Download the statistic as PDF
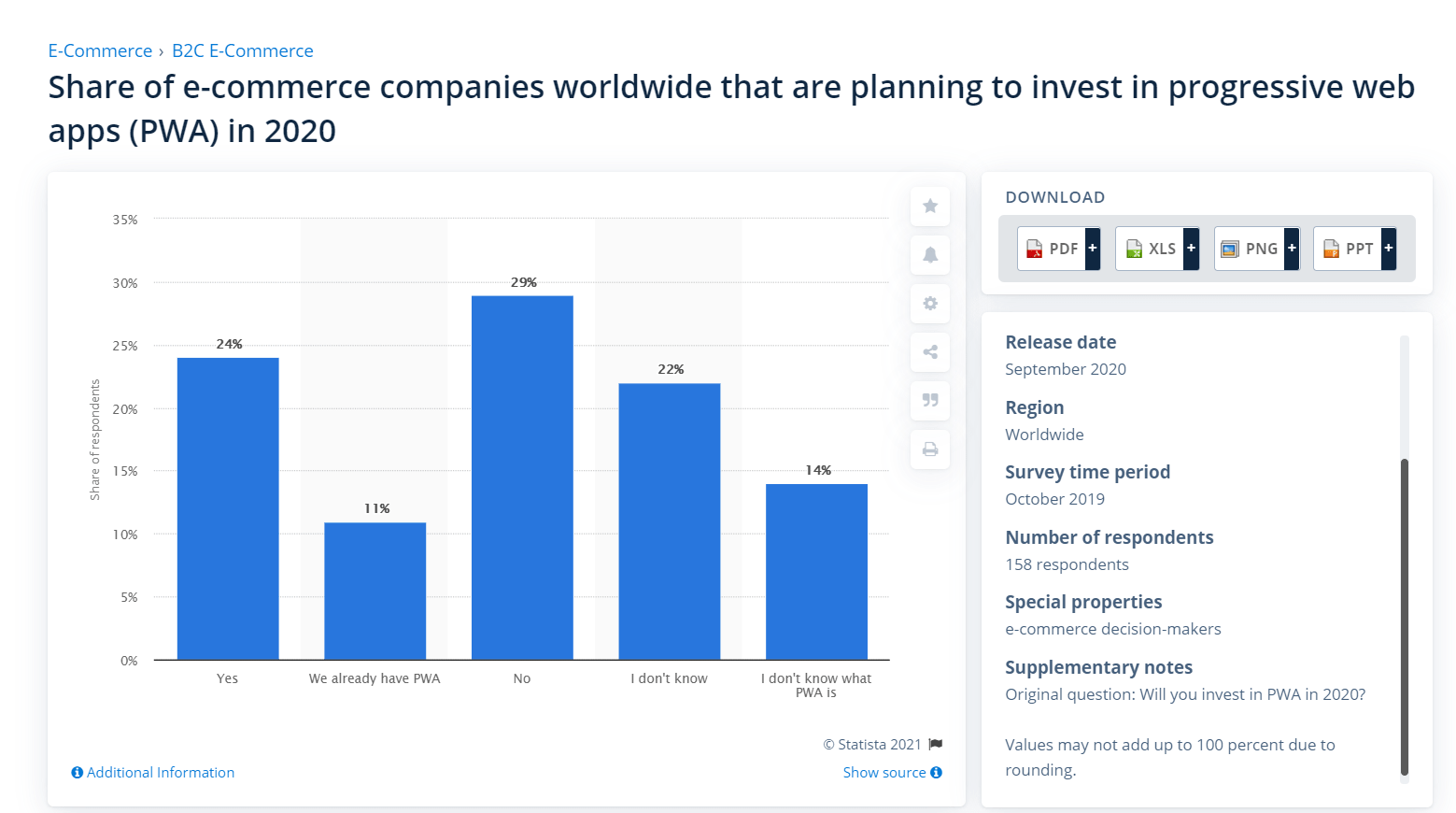The image size is (1456, 813). 1052,249
